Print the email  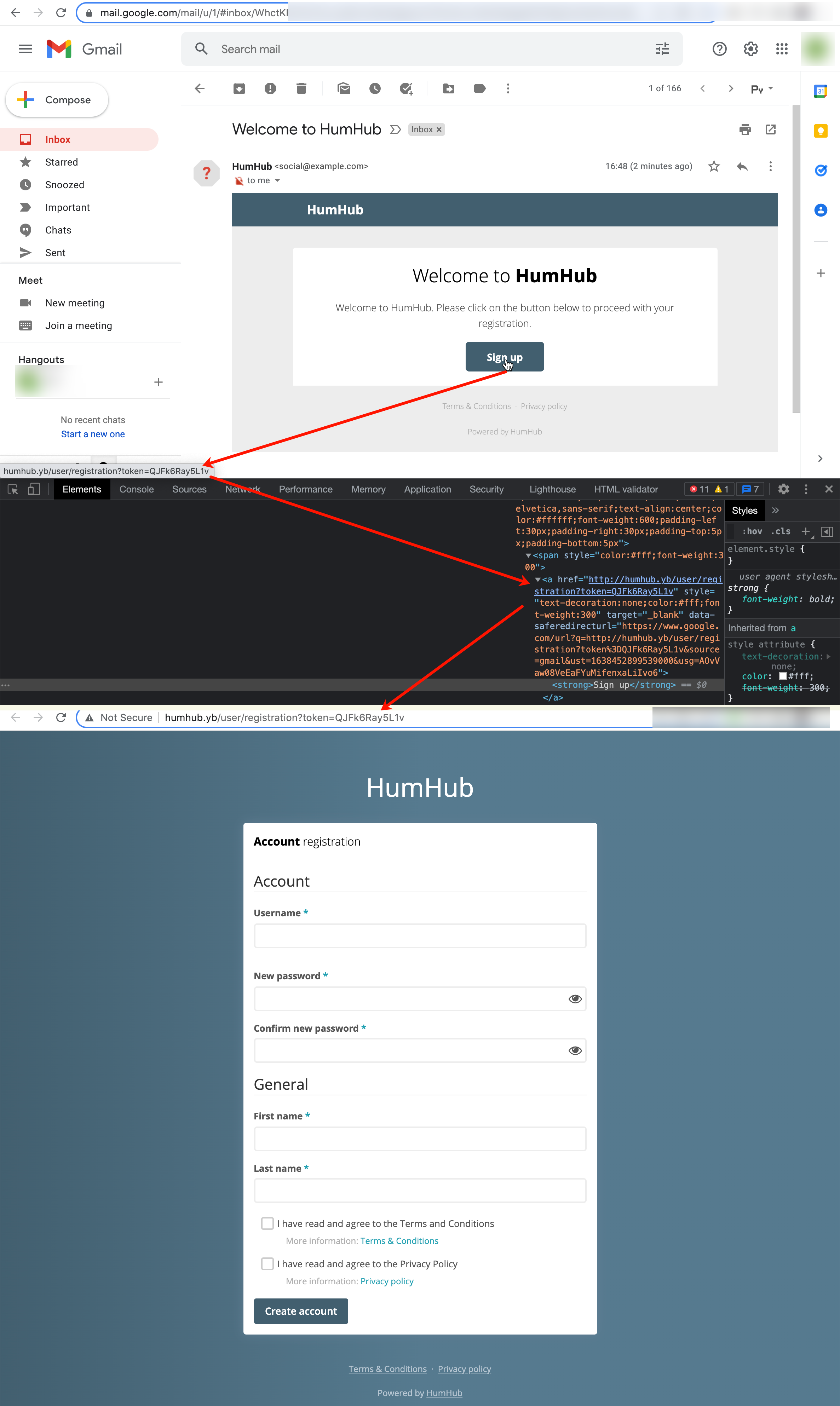[x=744, y=129]
